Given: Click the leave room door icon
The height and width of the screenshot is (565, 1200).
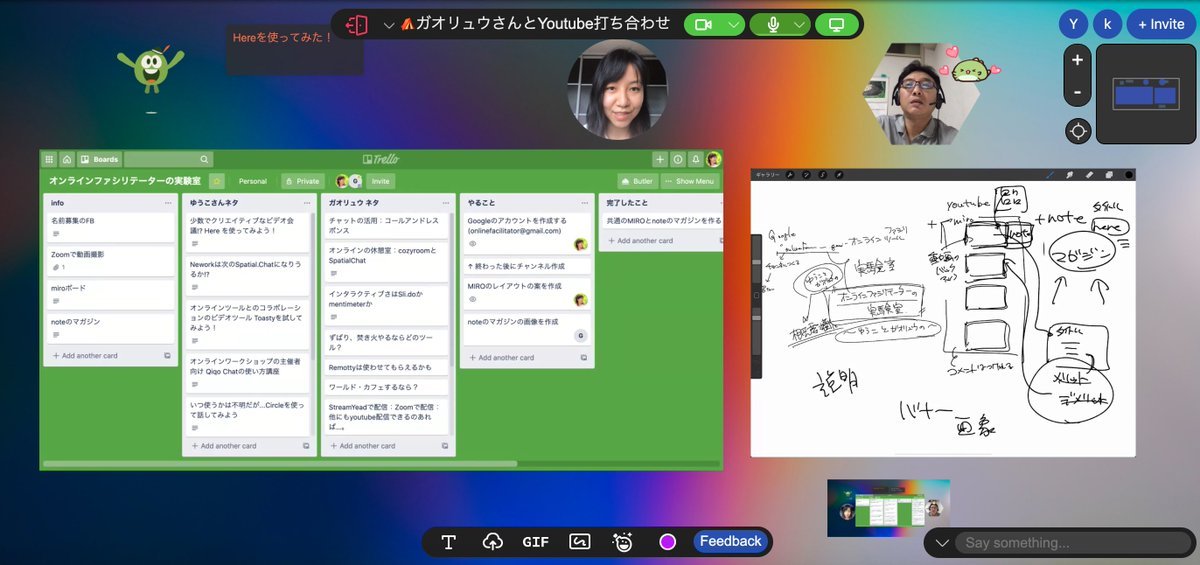Looking at the screenshot, I should [357, 24].
